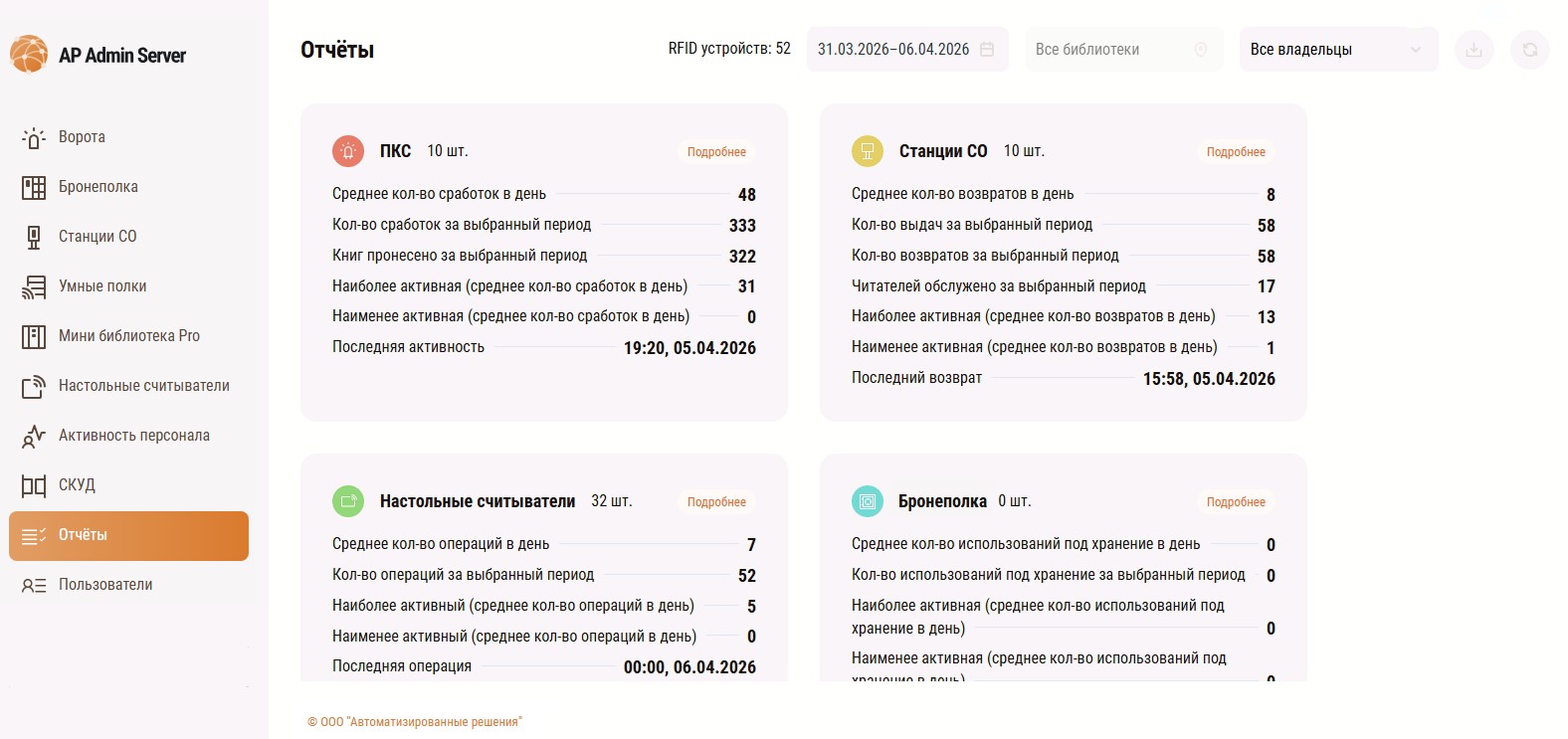This screenshot has width=1568, height=739.
Task: Click the download report icon button
Action: pyautogui.click(x=1474, y=50)
